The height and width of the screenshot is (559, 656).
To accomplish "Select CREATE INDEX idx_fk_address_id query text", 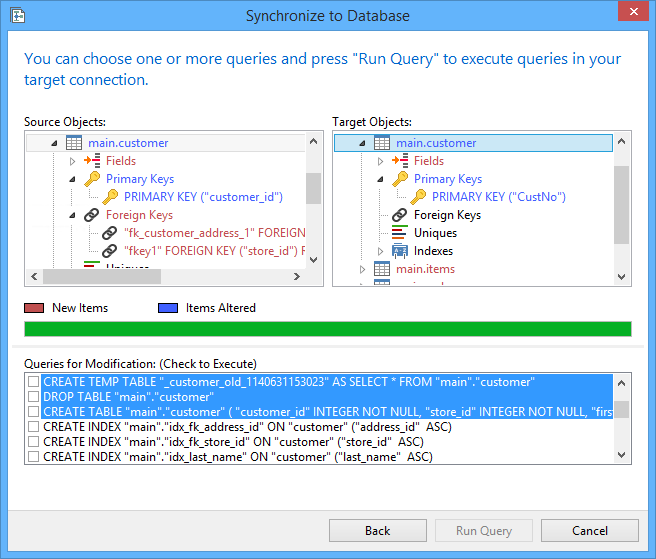I will [247, 427].
